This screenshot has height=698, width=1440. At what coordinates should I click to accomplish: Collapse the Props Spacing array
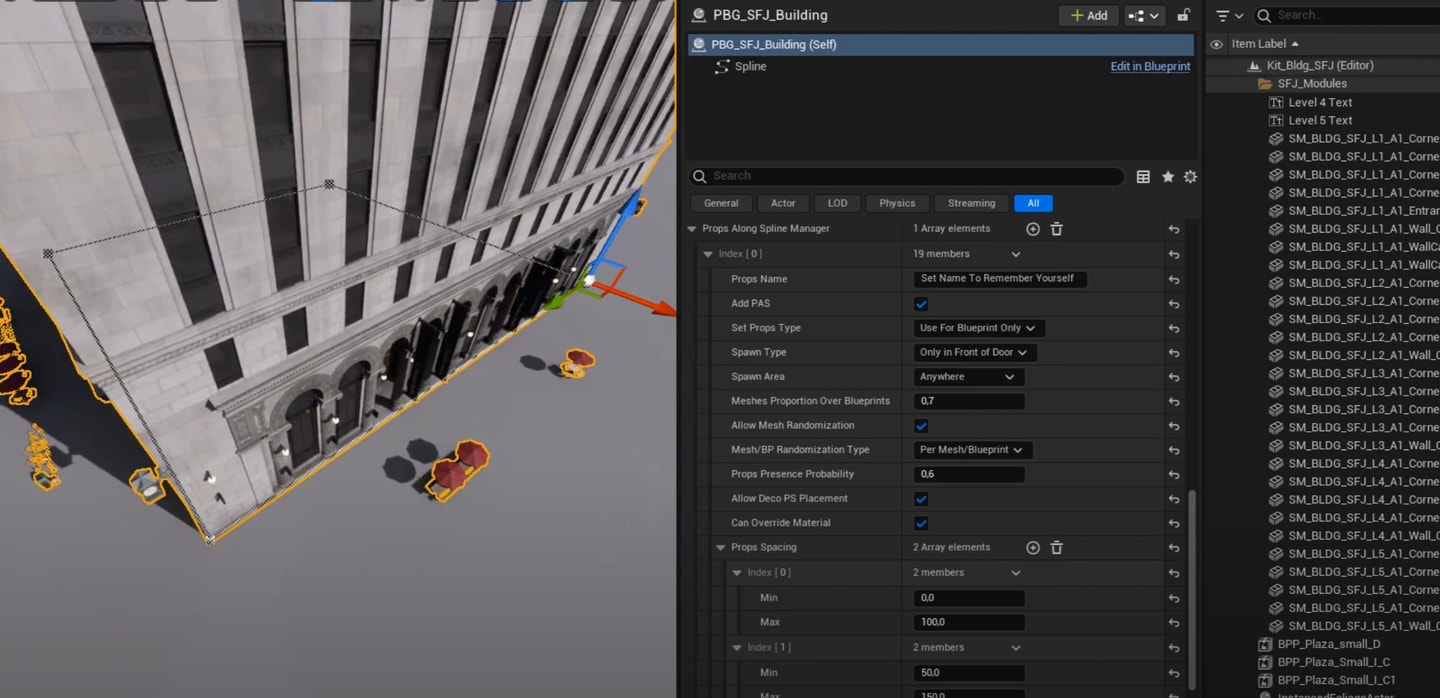click(x=721, y=548)
